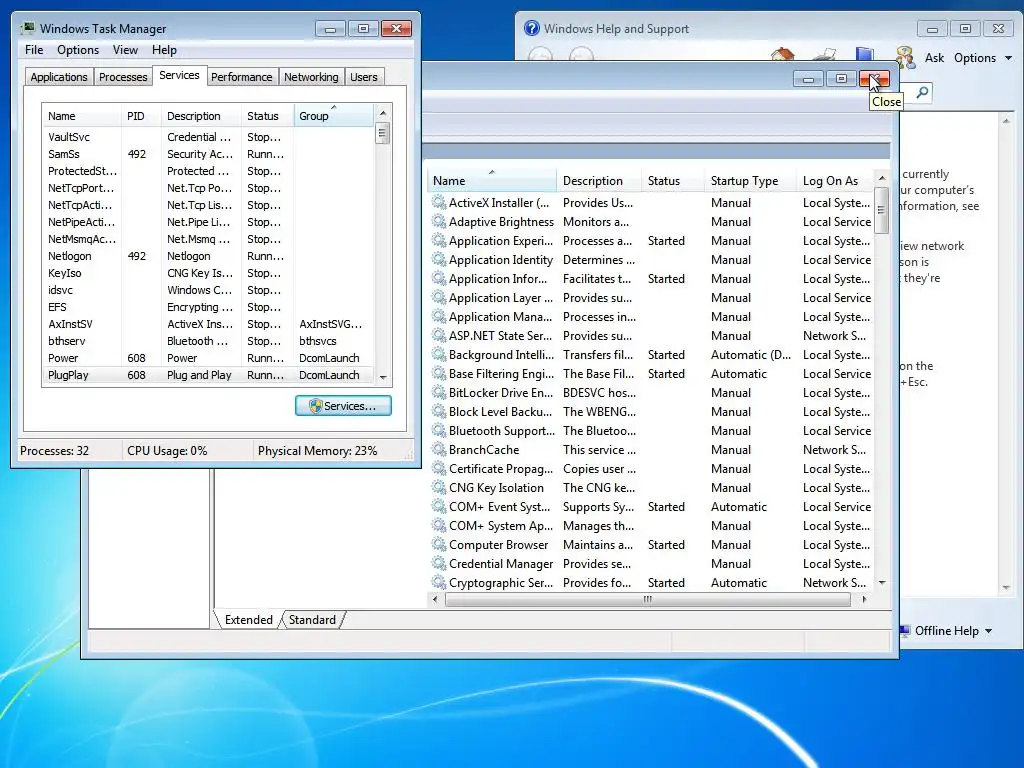Select the AxInstSV row in Task Manager
Screen dimensions: 1024x768
pos(208,324)
